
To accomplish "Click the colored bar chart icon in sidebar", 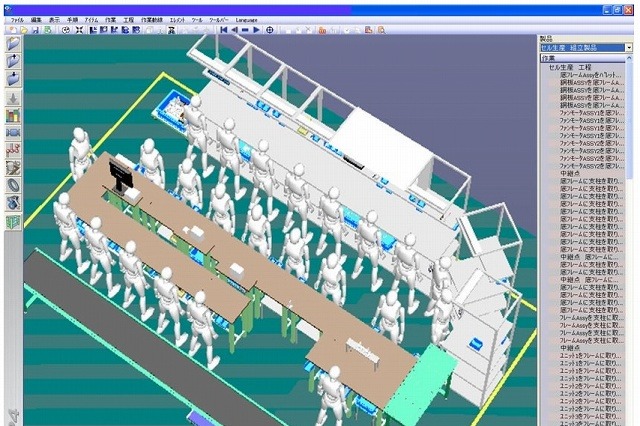I will 13,116.
